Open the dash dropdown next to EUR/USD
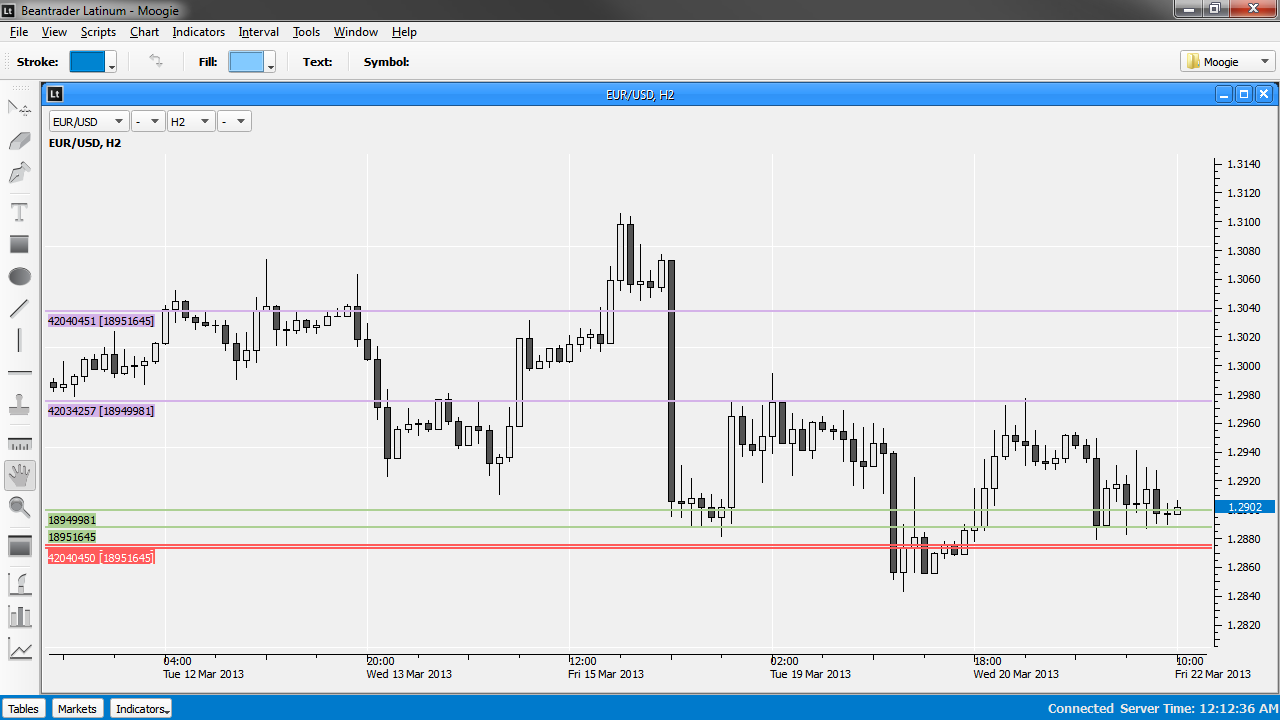Image resolution: width=1280 pixels, height=720 pixels. coord(148,121)
